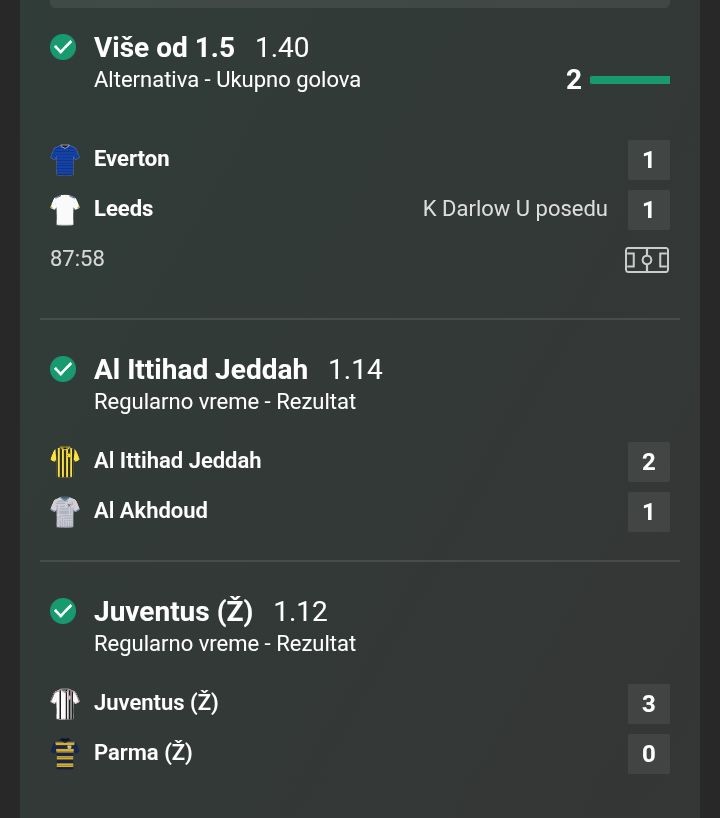Click the Parma (Ž) team name
This screenshot has height=818, width=720.
[x=142, y=753]
